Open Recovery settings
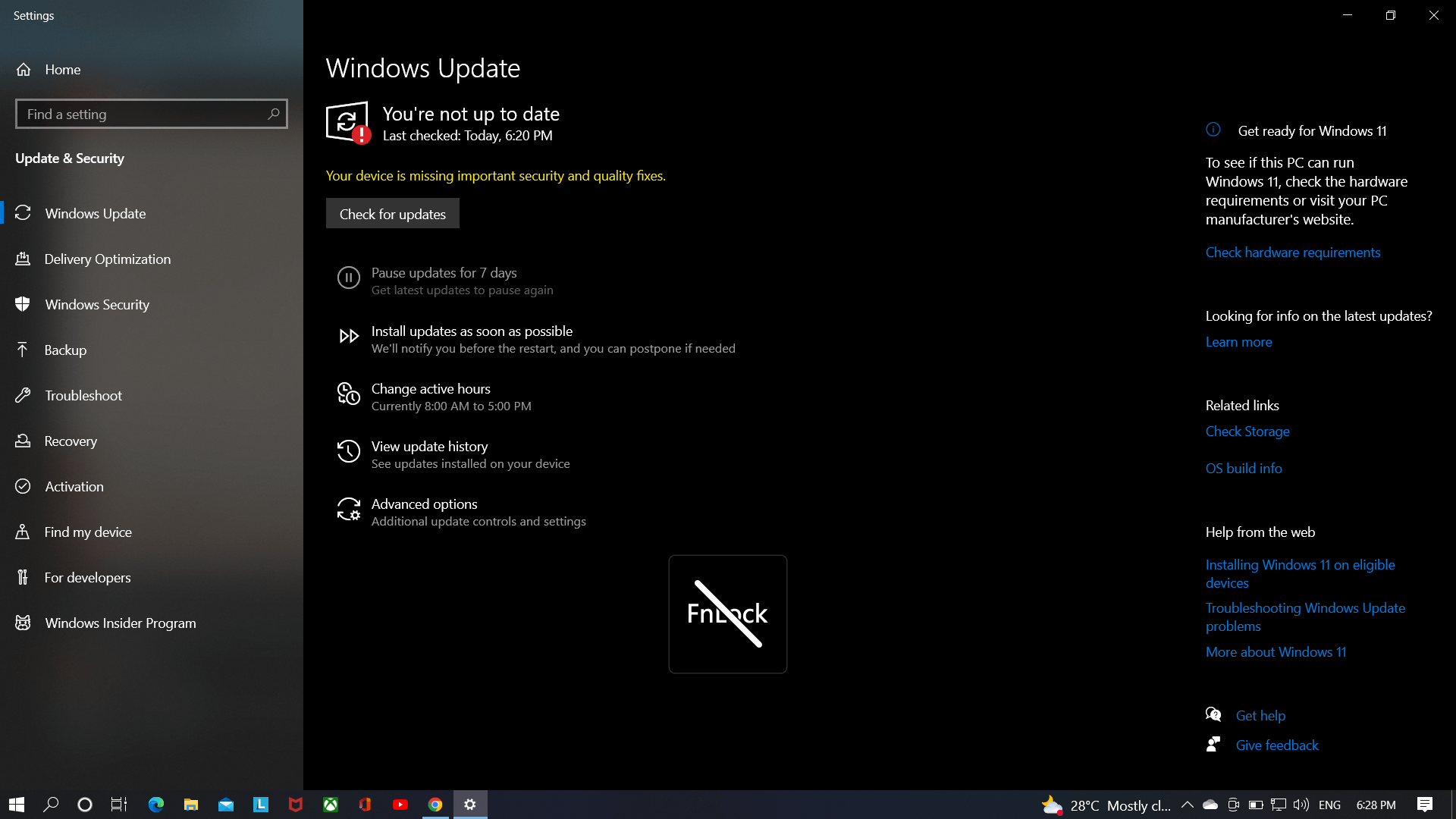 click(152, 441)
